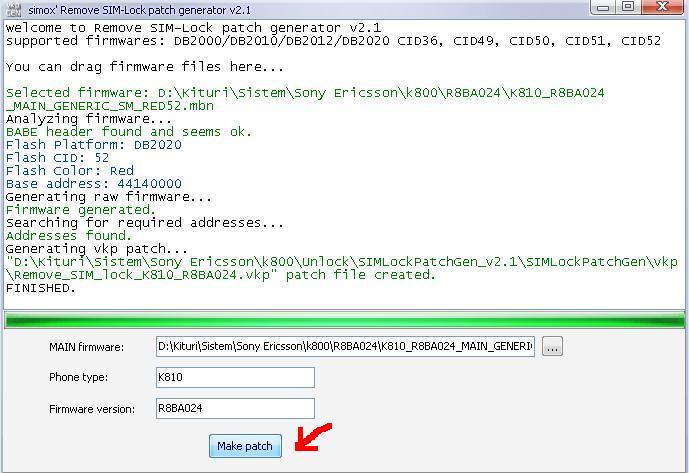Click log line 'BABE header found and seems ok.'
689x473 pixels.
click(x=129, y=131)
